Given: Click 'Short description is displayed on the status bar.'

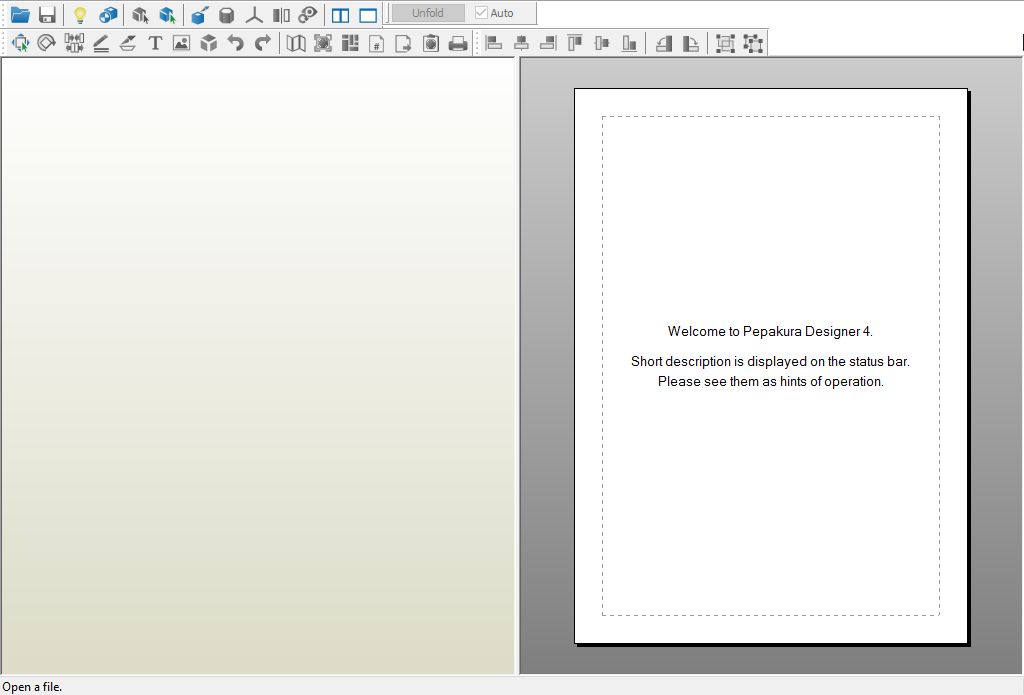Looking at the screenshot, I should tap(770, 361).
